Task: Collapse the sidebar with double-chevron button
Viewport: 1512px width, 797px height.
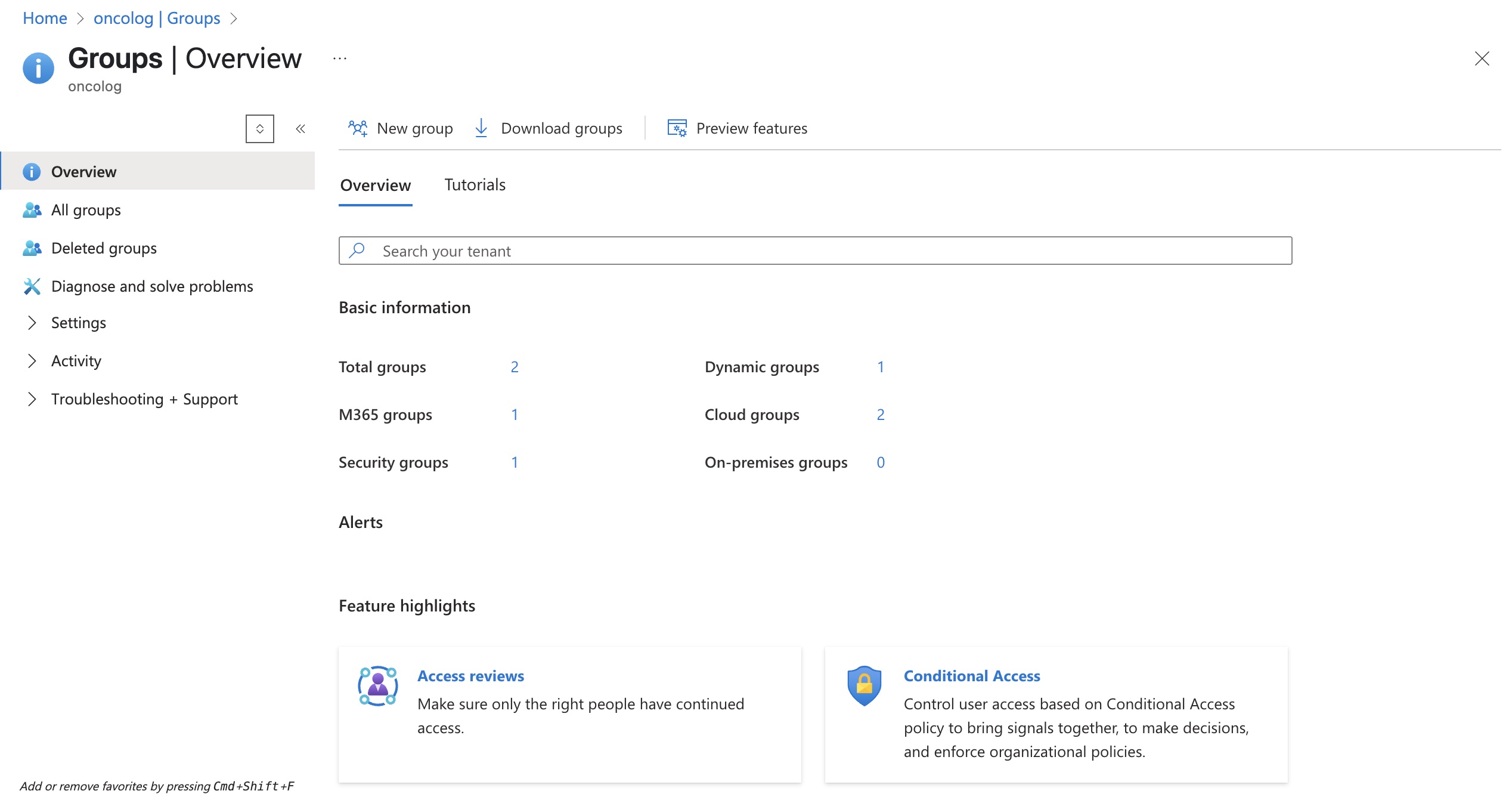Action: click(300, 129)
